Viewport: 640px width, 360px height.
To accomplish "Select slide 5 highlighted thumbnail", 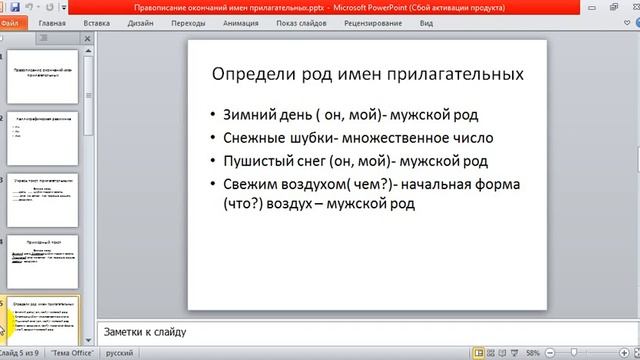I will click(x=42, y=321).
